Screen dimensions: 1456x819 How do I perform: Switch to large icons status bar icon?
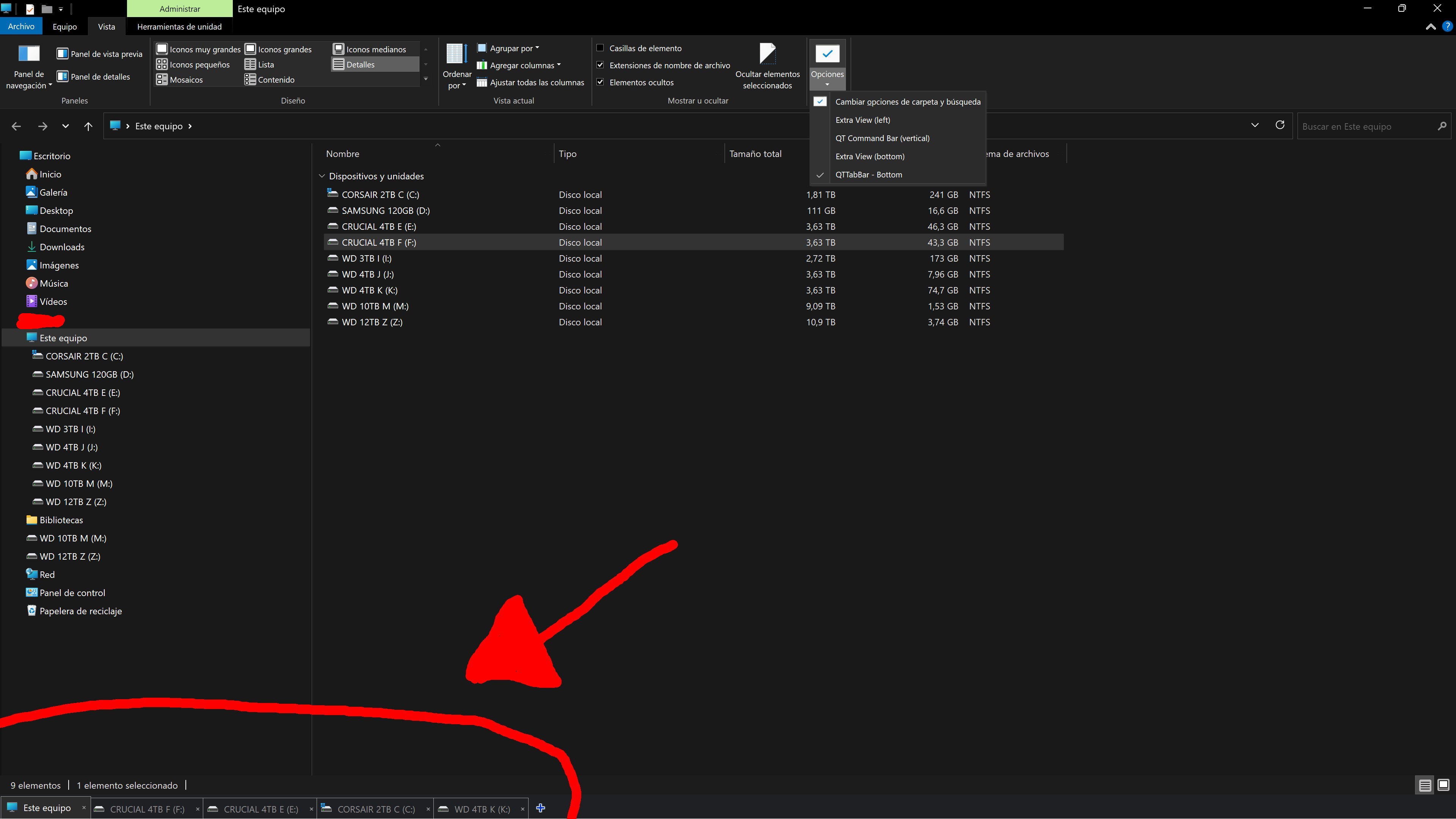click(x=1443, y=785)
